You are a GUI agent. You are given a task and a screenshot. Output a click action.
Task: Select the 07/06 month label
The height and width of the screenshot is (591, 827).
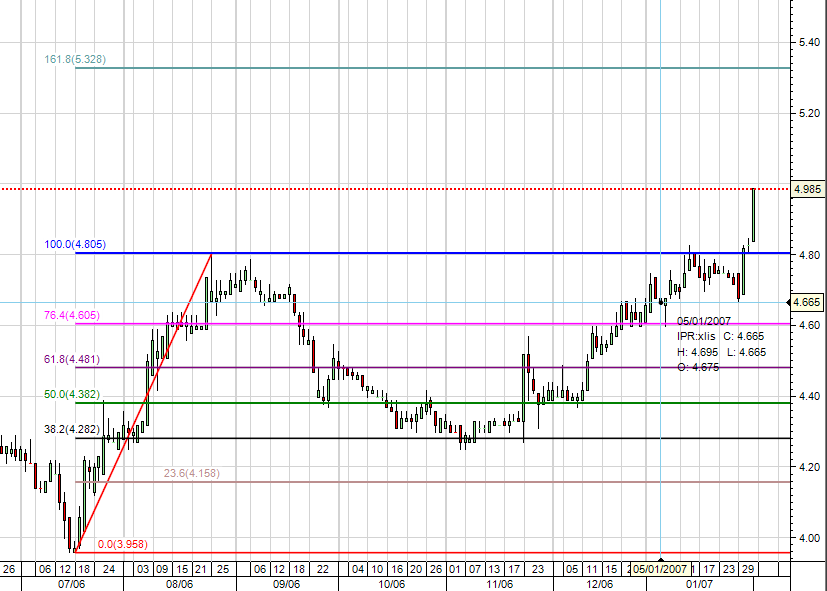click(71, 584)
